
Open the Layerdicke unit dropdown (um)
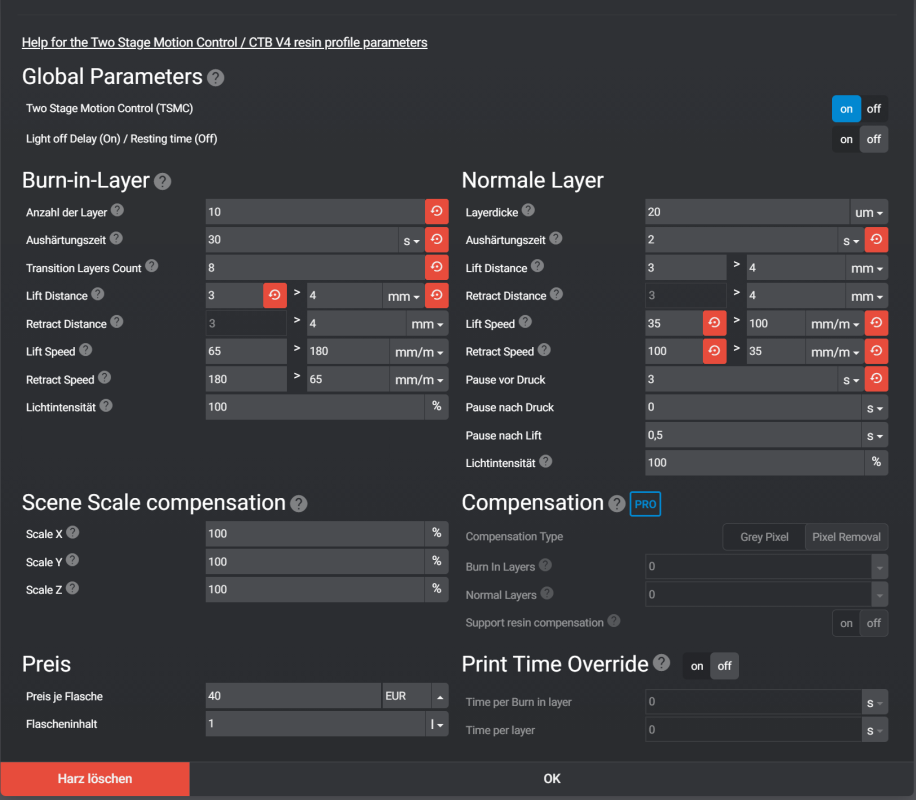pos(869,212)
